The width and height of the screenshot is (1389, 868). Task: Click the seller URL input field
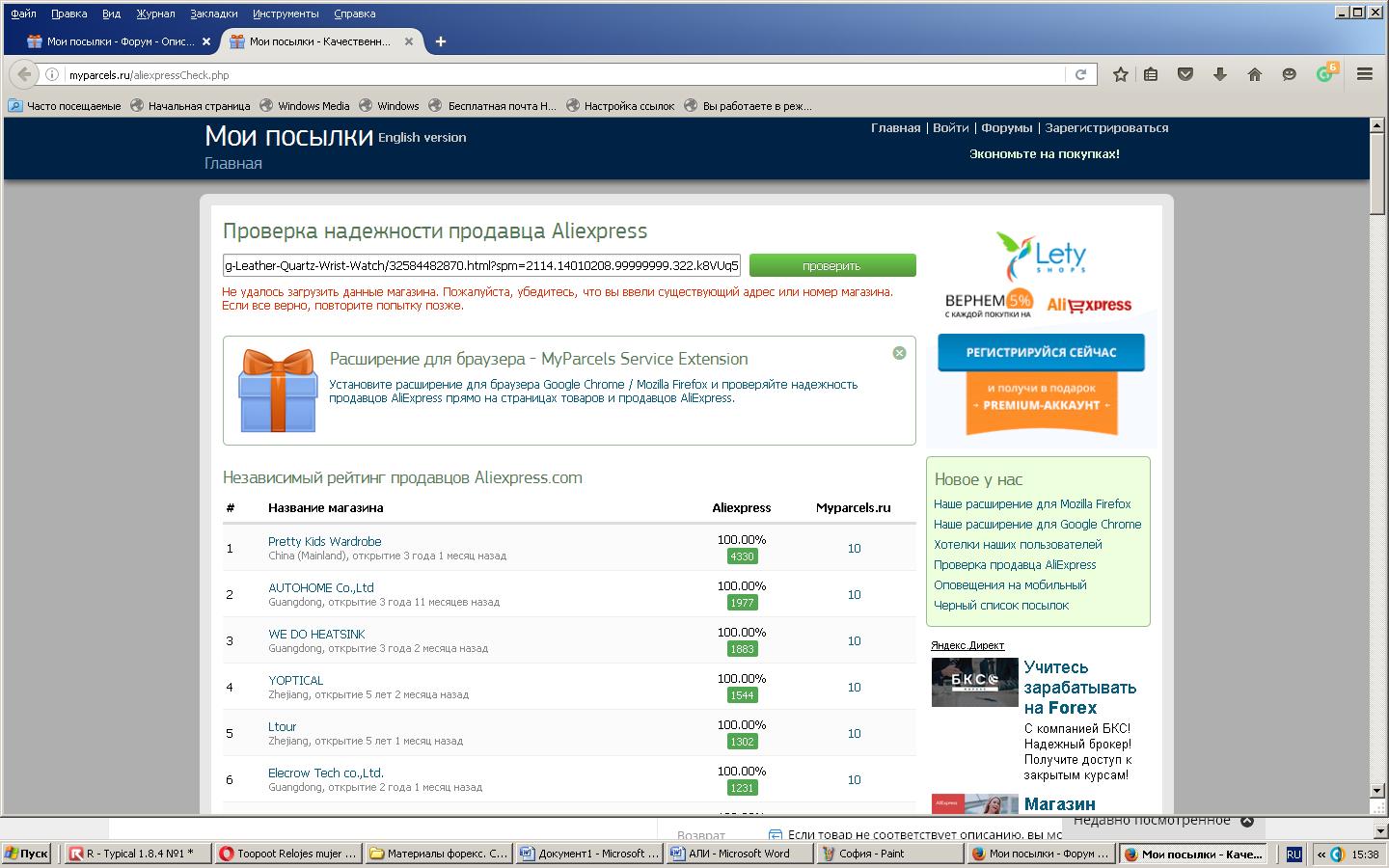click(x=481, y=265)
